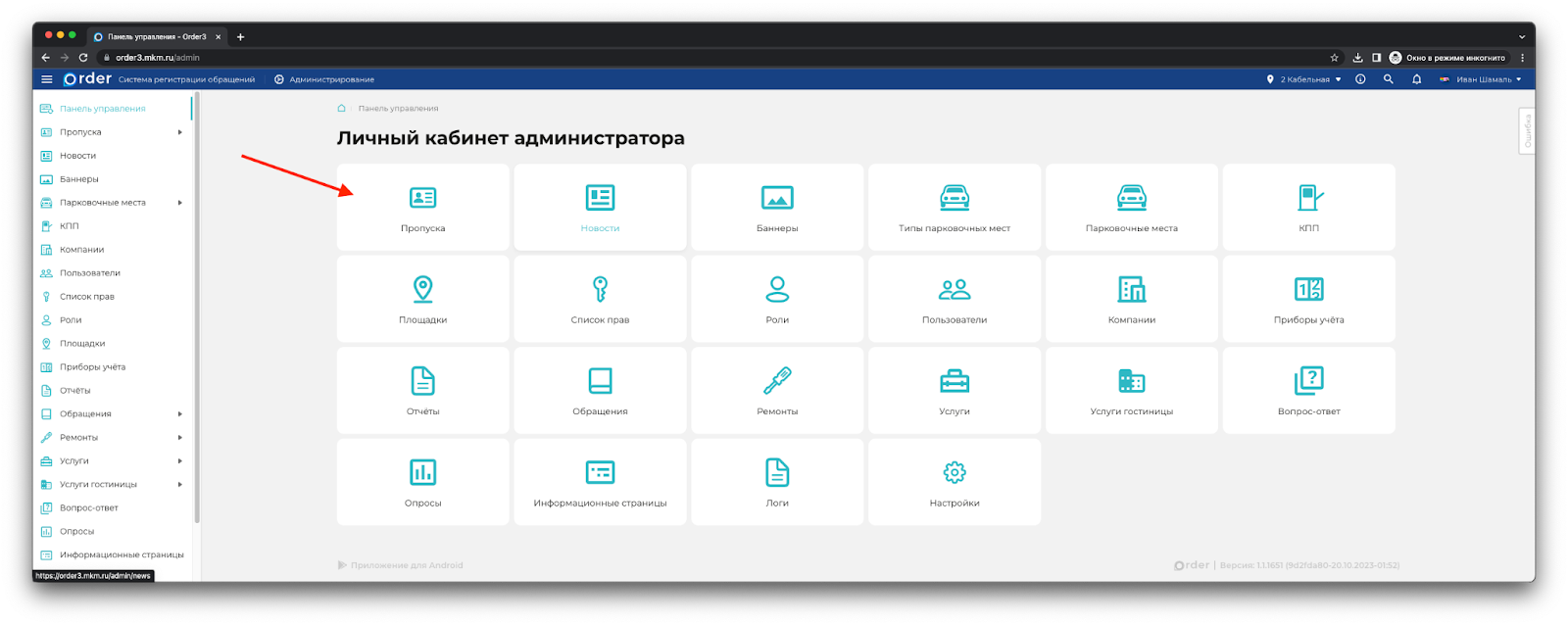
Task: Open Настройки gear icon tile
Action: coord(954,473)
